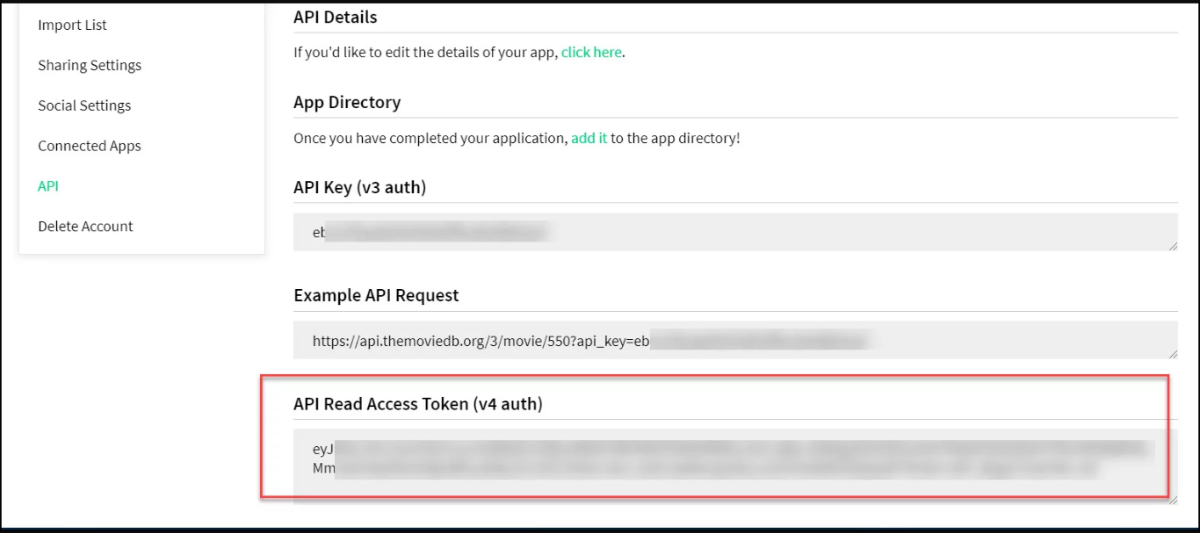
Task: Click the Read Access Token field resize handle
Action: [x=1172, y=498]
